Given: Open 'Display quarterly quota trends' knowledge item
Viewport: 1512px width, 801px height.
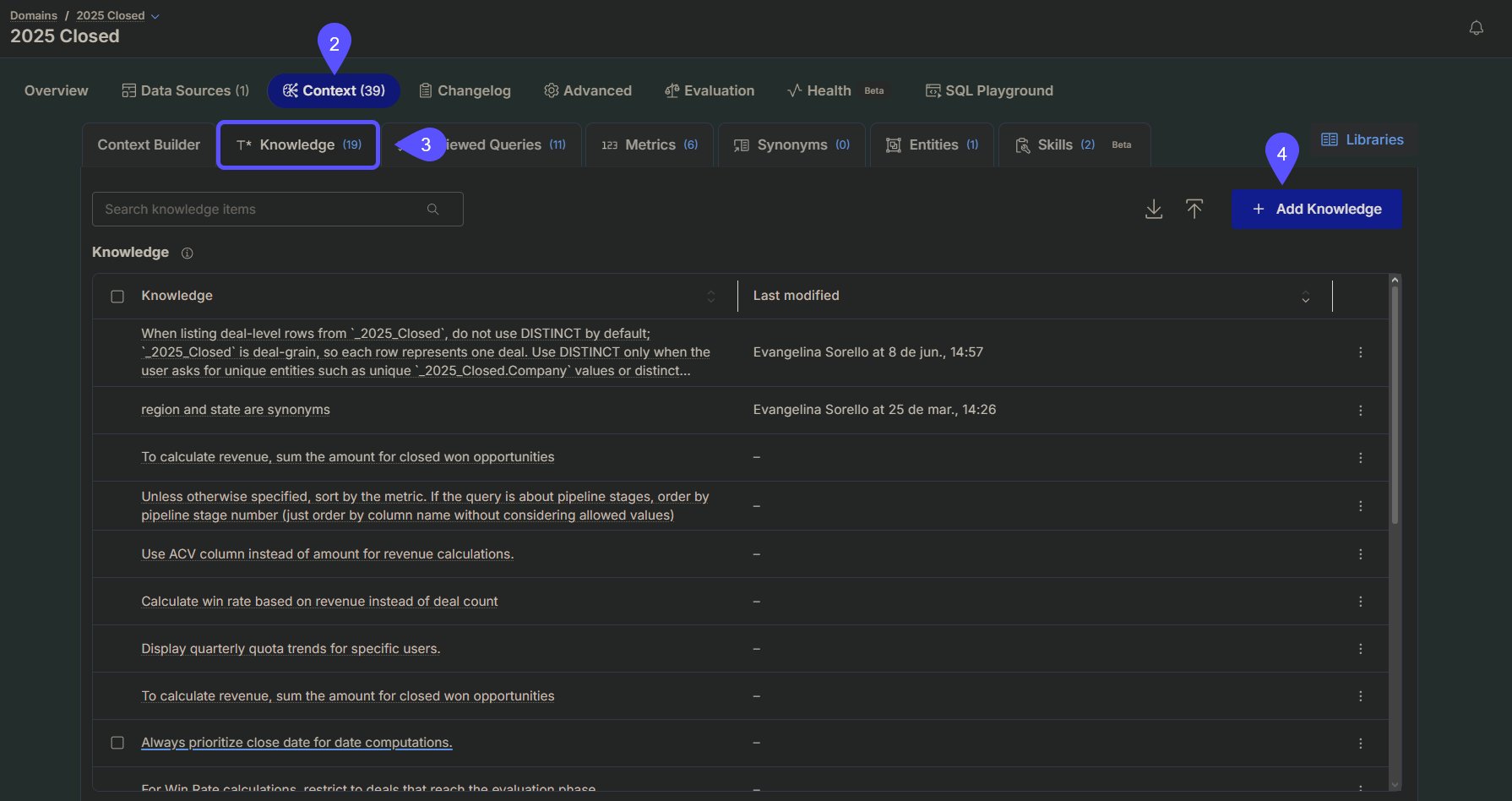Looking at the screenshot, I should point(291,648).
